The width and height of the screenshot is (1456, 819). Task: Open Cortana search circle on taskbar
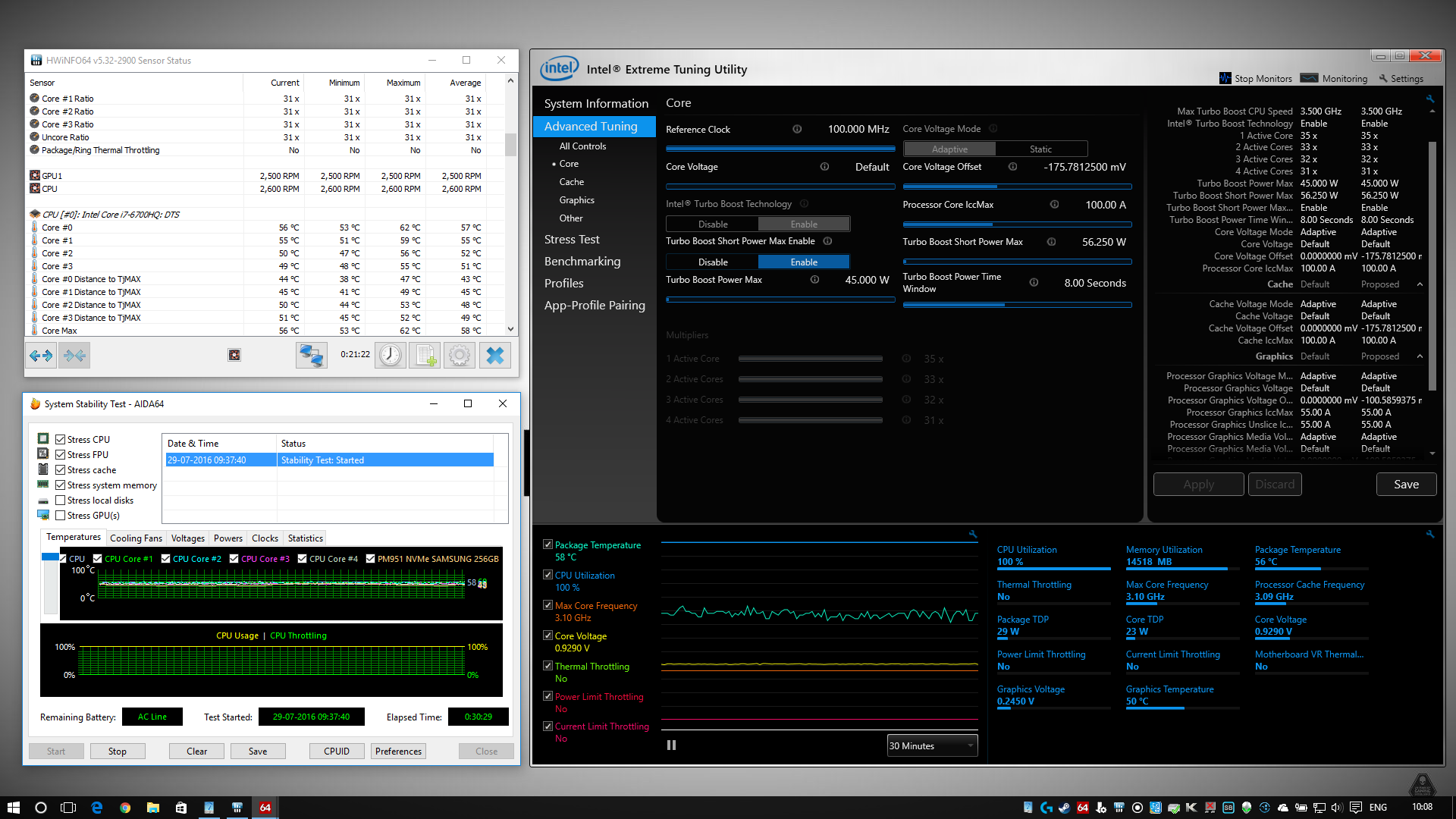tap(41, 808)
